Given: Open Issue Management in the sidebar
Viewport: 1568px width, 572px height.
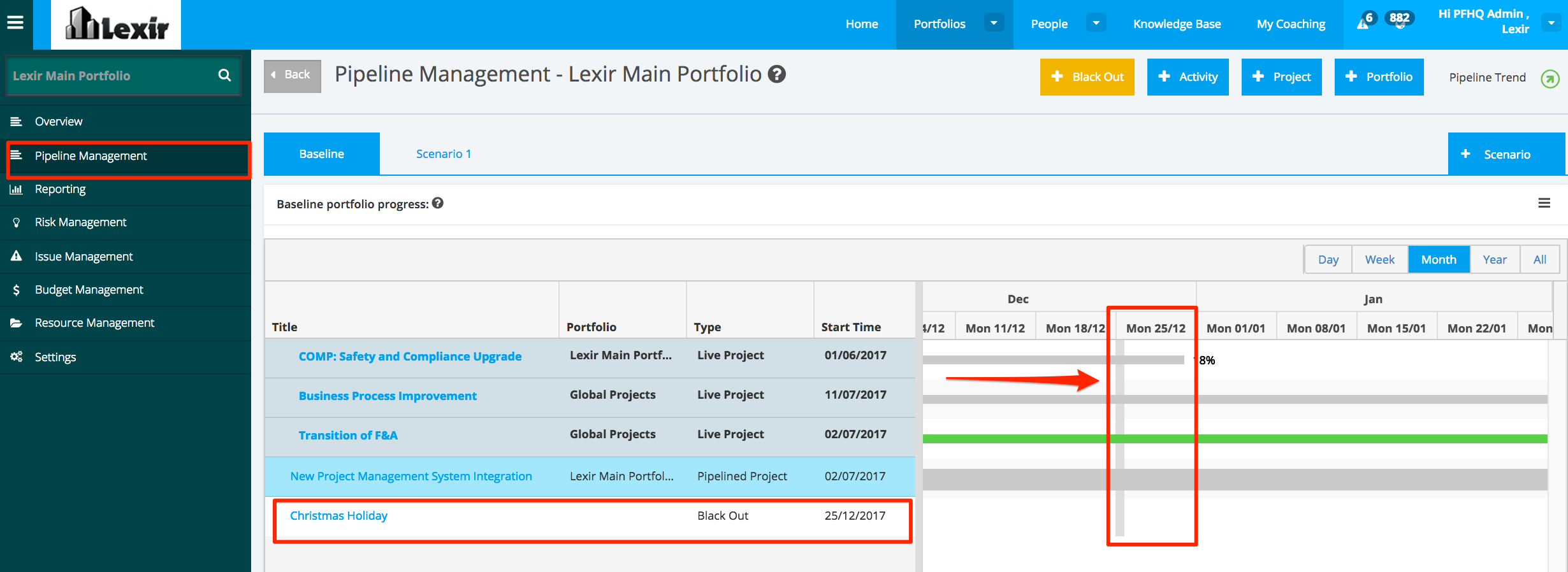Looking at the screenshot, I should point(126,257).
